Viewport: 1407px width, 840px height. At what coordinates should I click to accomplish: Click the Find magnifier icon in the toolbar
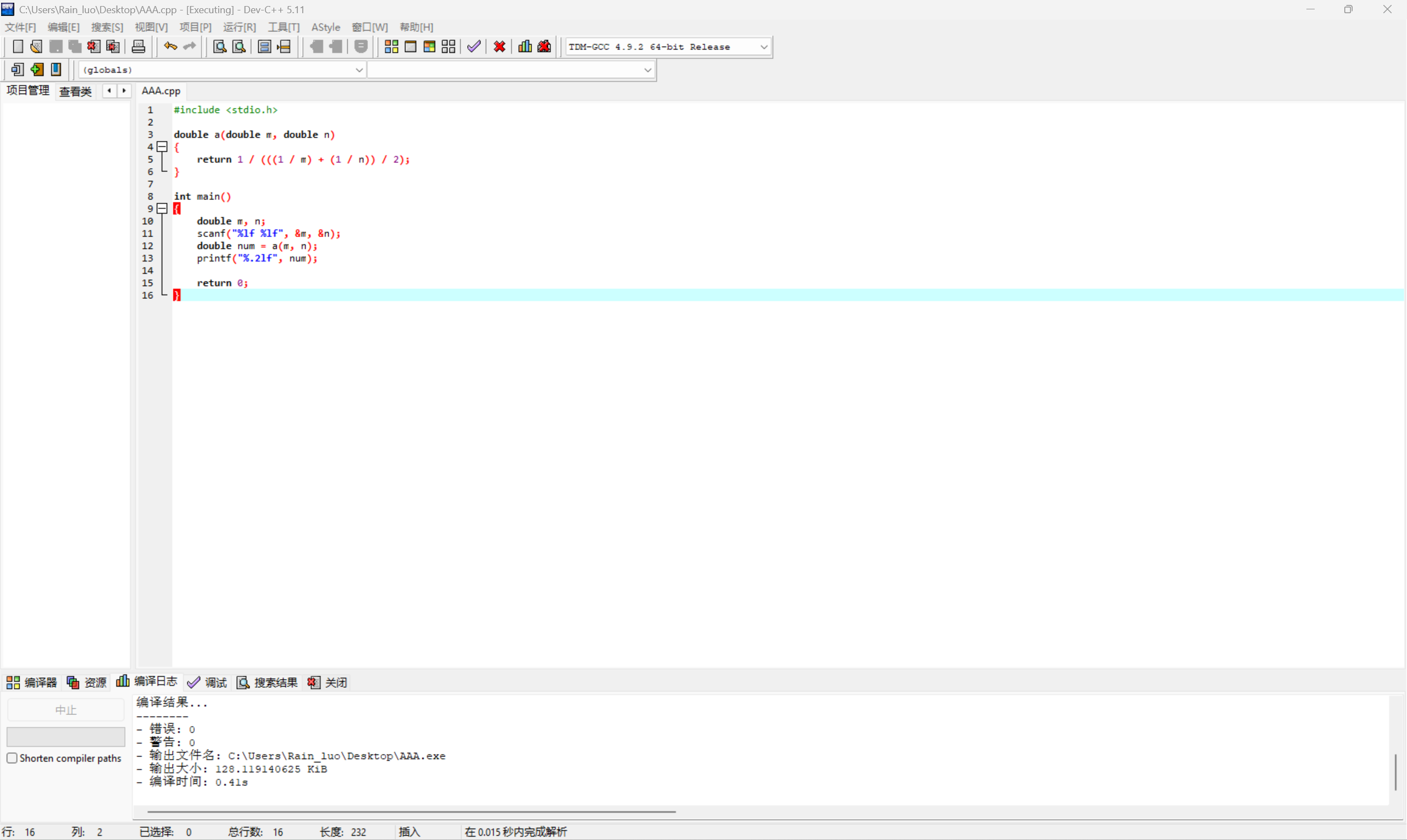click(x=220, y=46)
